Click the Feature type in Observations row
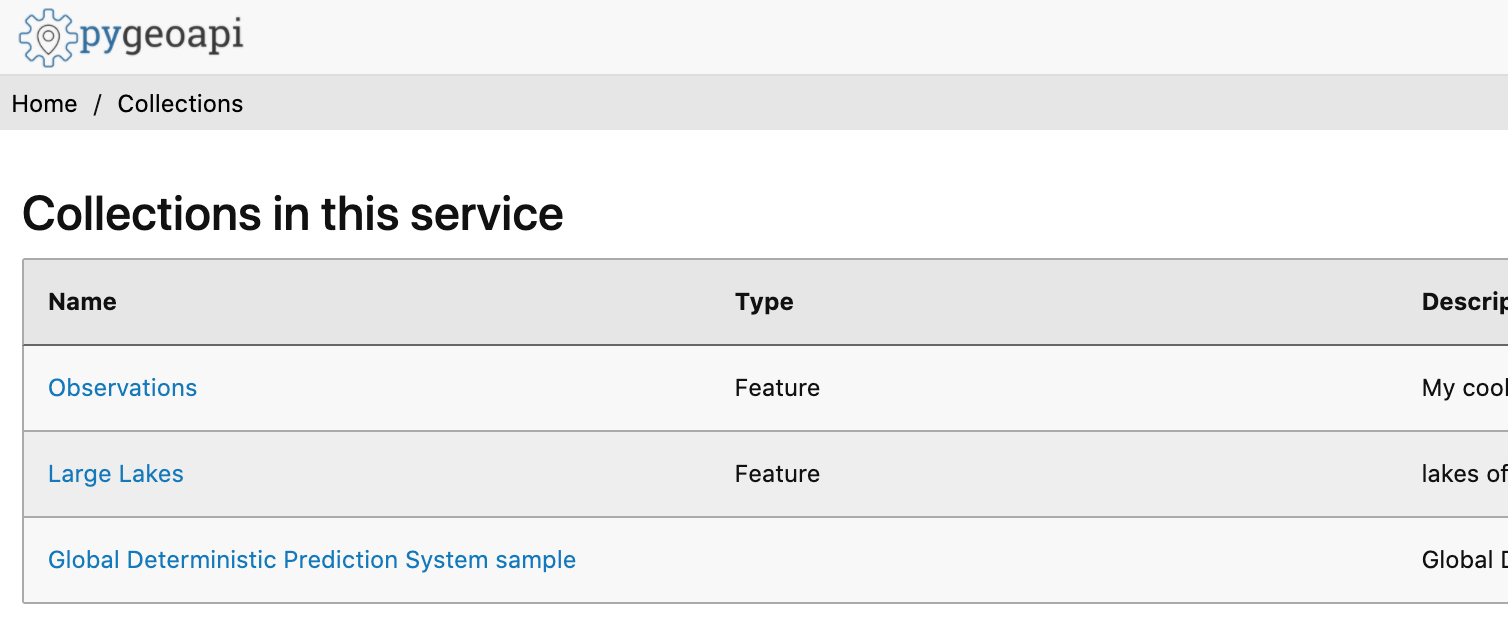The width and height of the screenshot is (1508, 626). pos(777,388)
